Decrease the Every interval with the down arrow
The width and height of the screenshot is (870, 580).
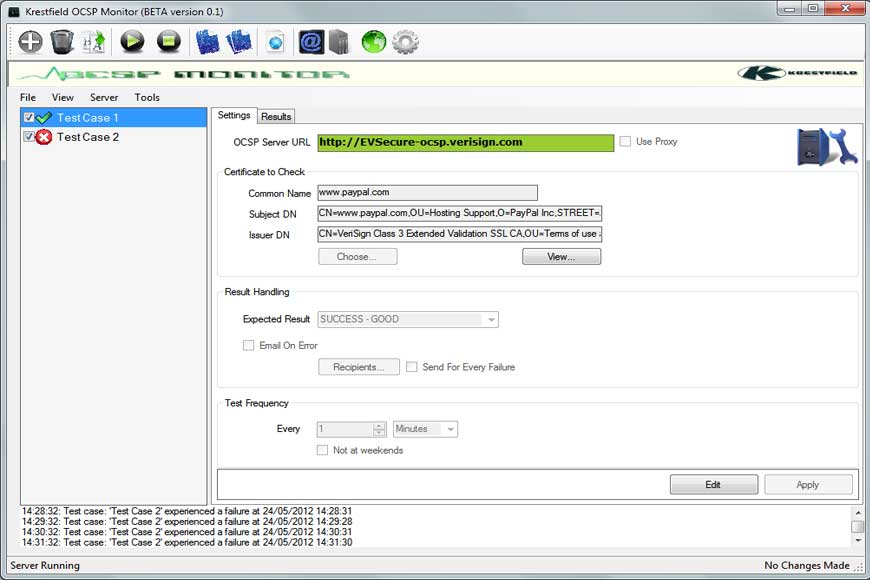coord(380,433)
